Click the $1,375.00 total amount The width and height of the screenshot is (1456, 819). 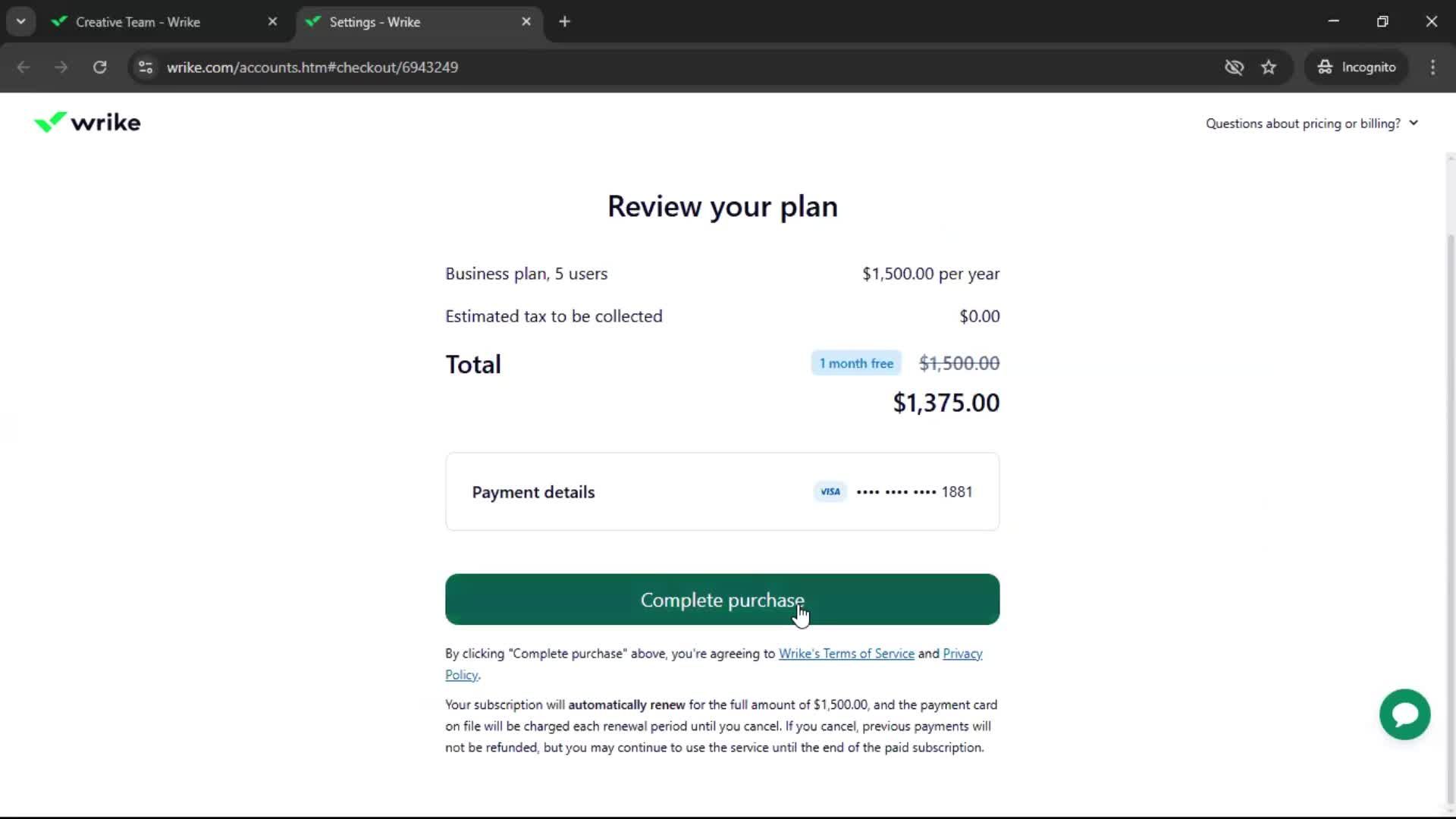(x=946, y=403)
